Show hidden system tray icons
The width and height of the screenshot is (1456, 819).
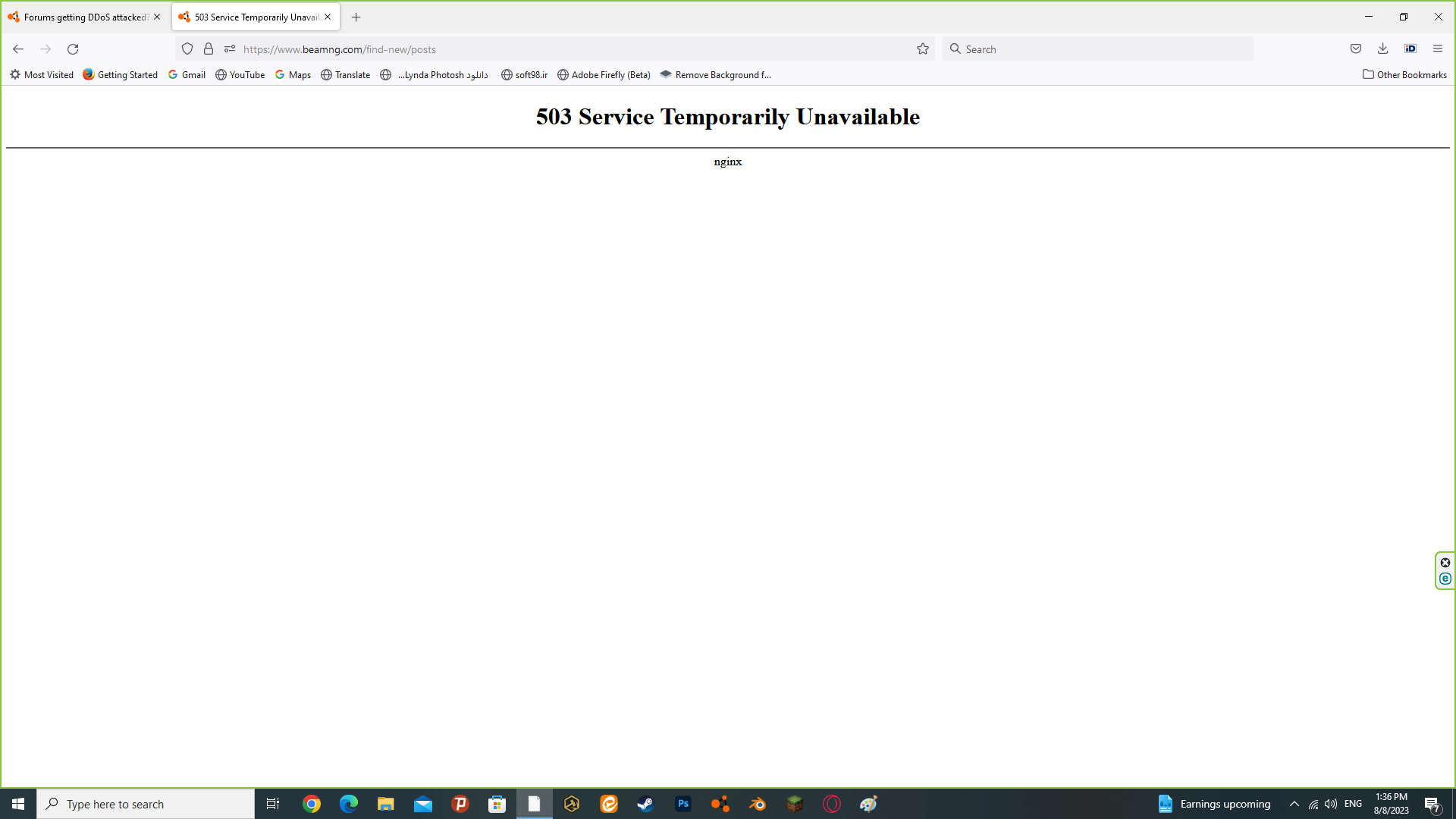(x=1294, y=804)
